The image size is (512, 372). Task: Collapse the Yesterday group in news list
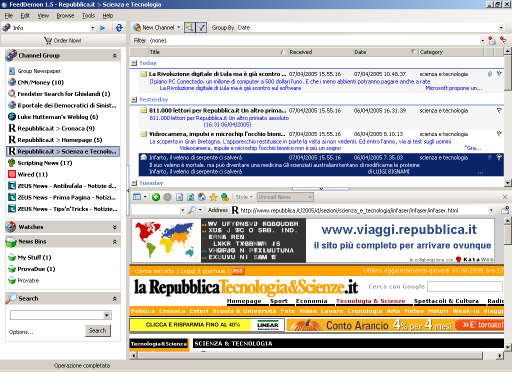[x=134, y=99]
